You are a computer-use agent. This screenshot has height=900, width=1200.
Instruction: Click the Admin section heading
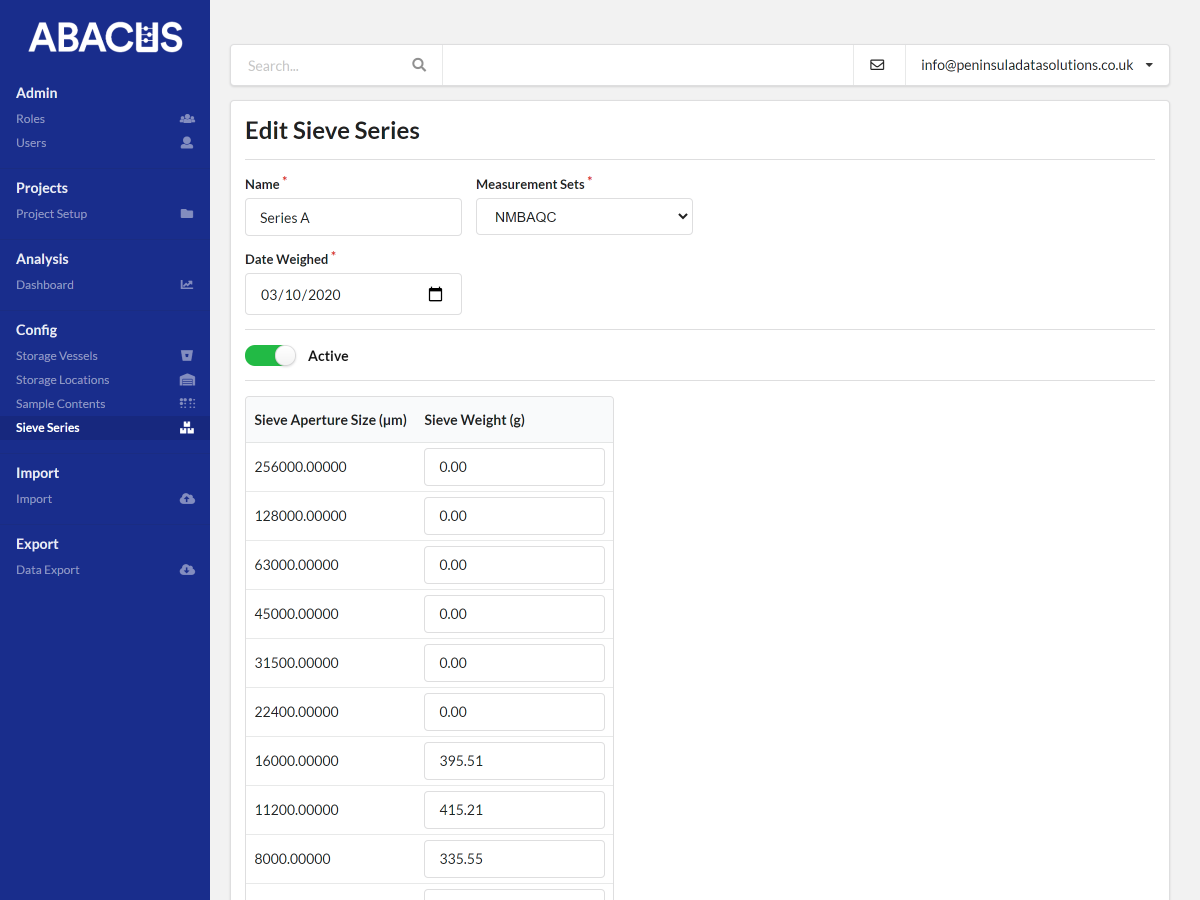[x=37, y=93]
